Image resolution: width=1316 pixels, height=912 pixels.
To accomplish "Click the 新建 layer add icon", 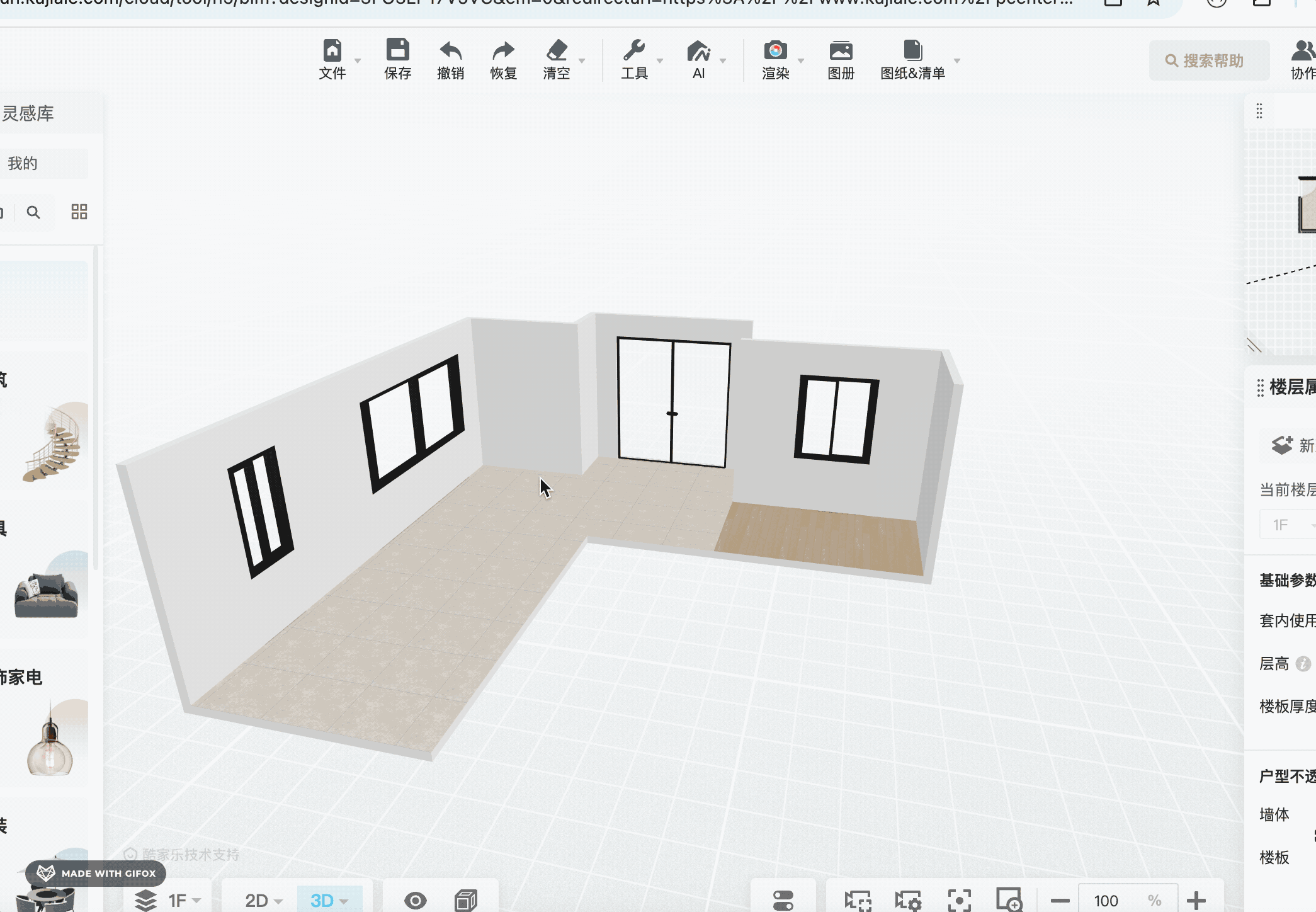I will click(1282, 445).
